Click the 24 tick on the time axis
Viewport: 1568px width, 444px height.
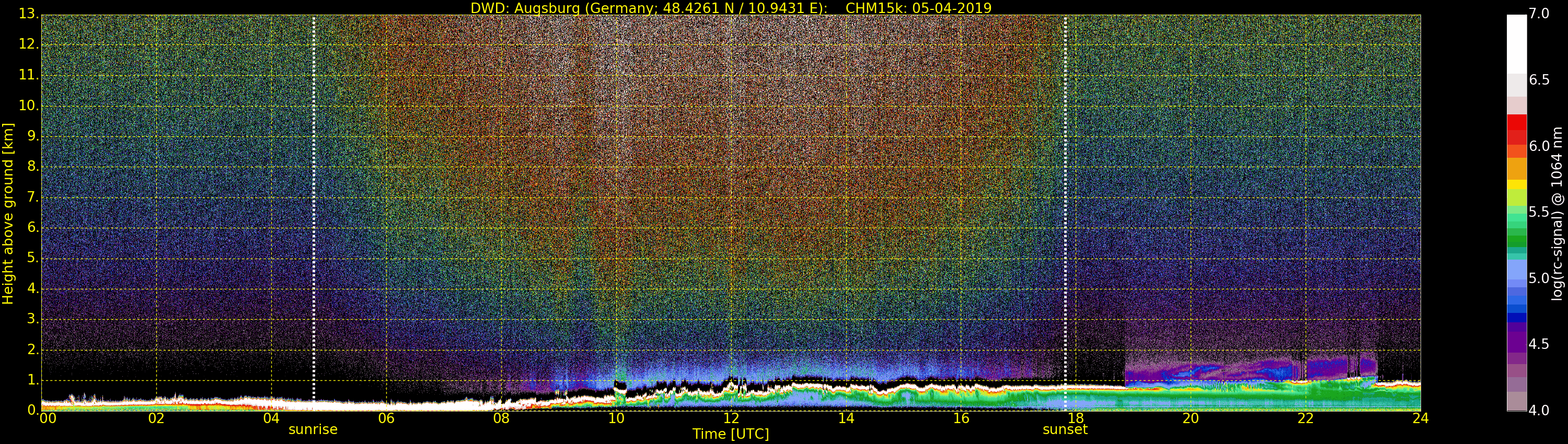[x=1420, y=418]
